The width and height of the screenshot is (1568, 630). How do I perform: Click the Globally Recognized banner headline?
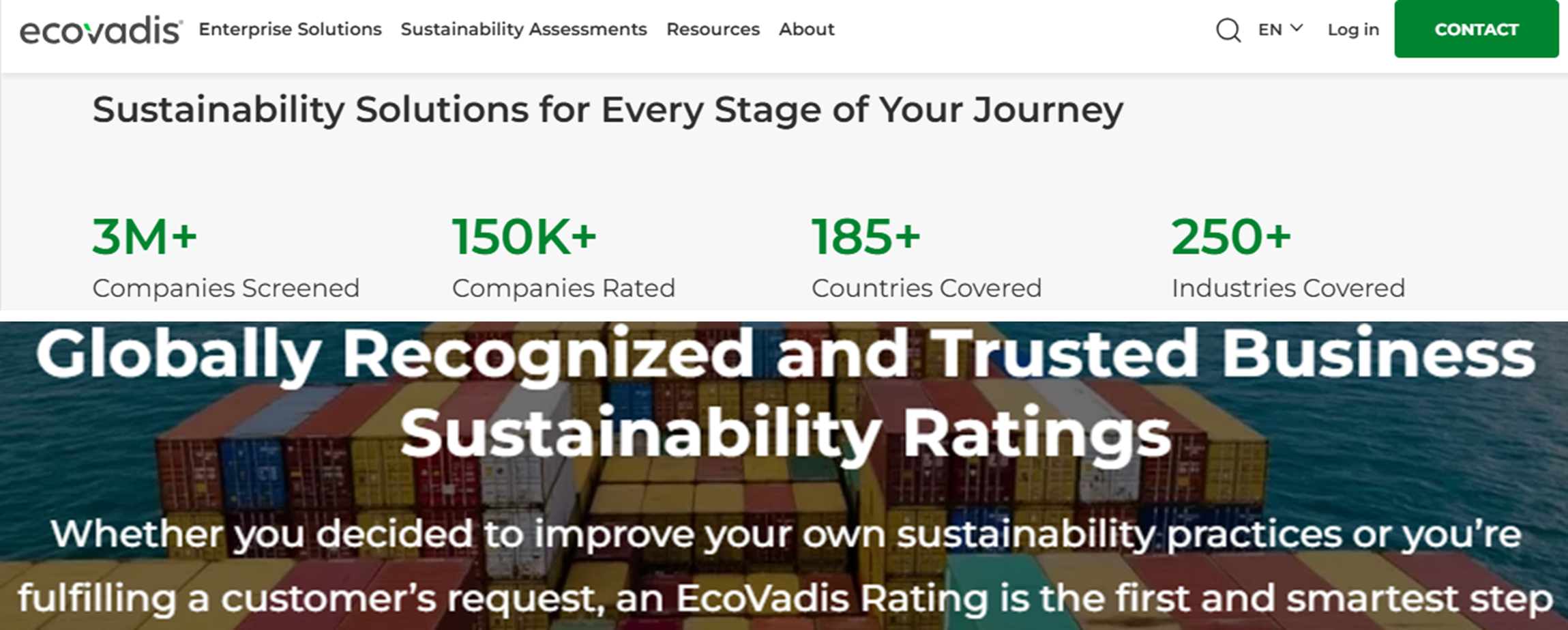coord(784,392)
